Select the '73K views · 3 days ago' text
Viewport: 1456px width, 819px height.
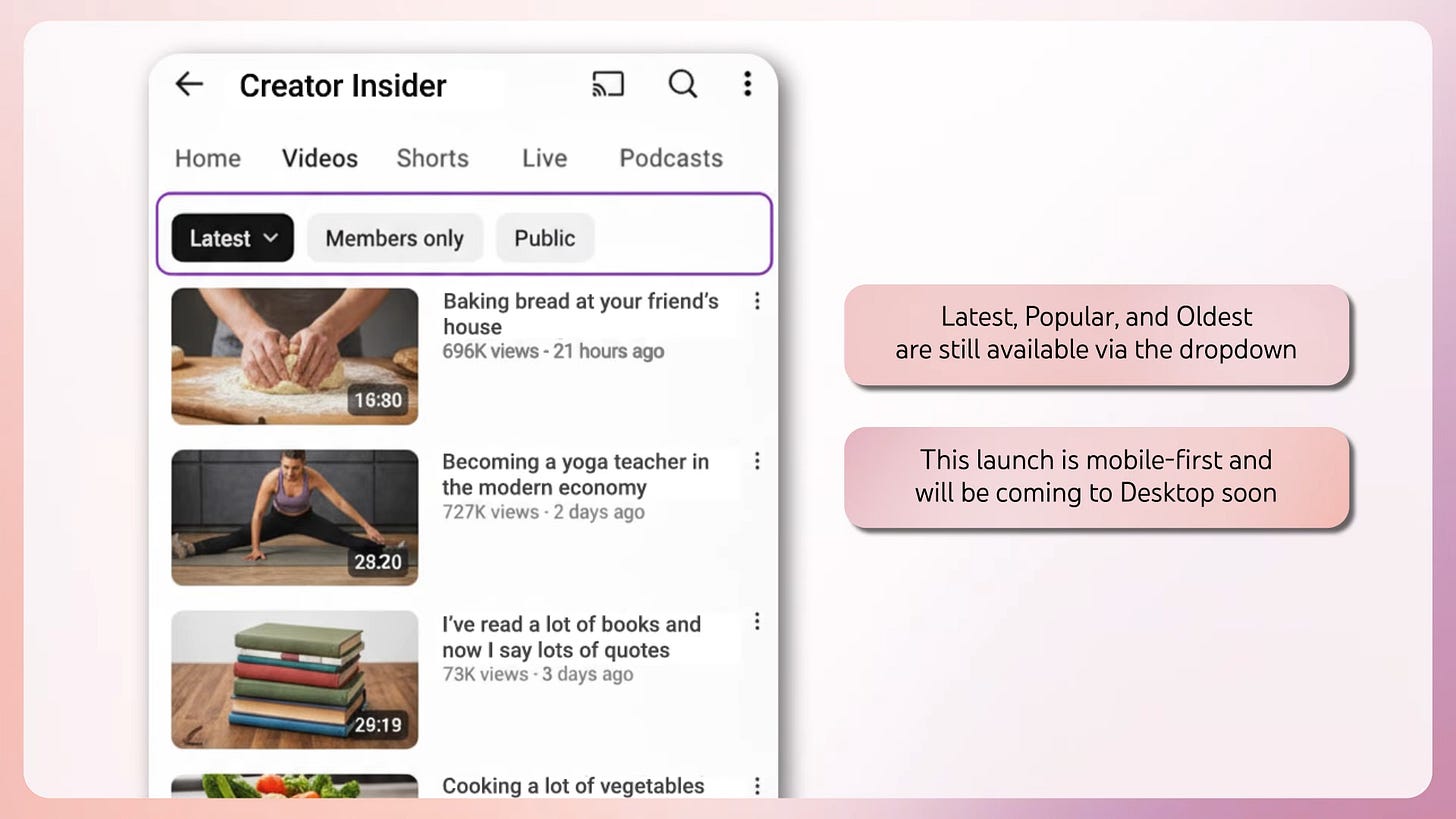click(x=538, y=674)
